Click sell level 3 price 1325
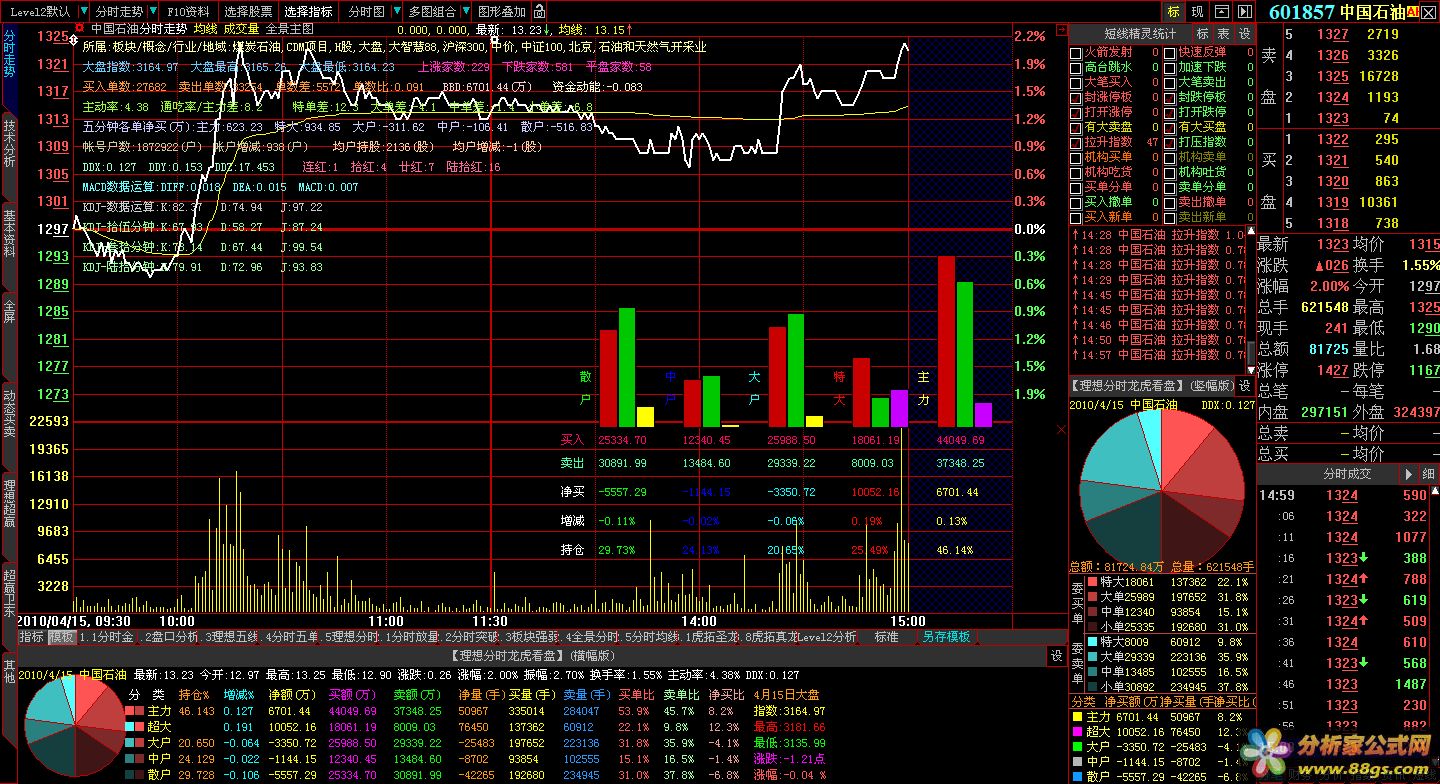This screenshot has height=784, width=1440. coord(1332,76)
